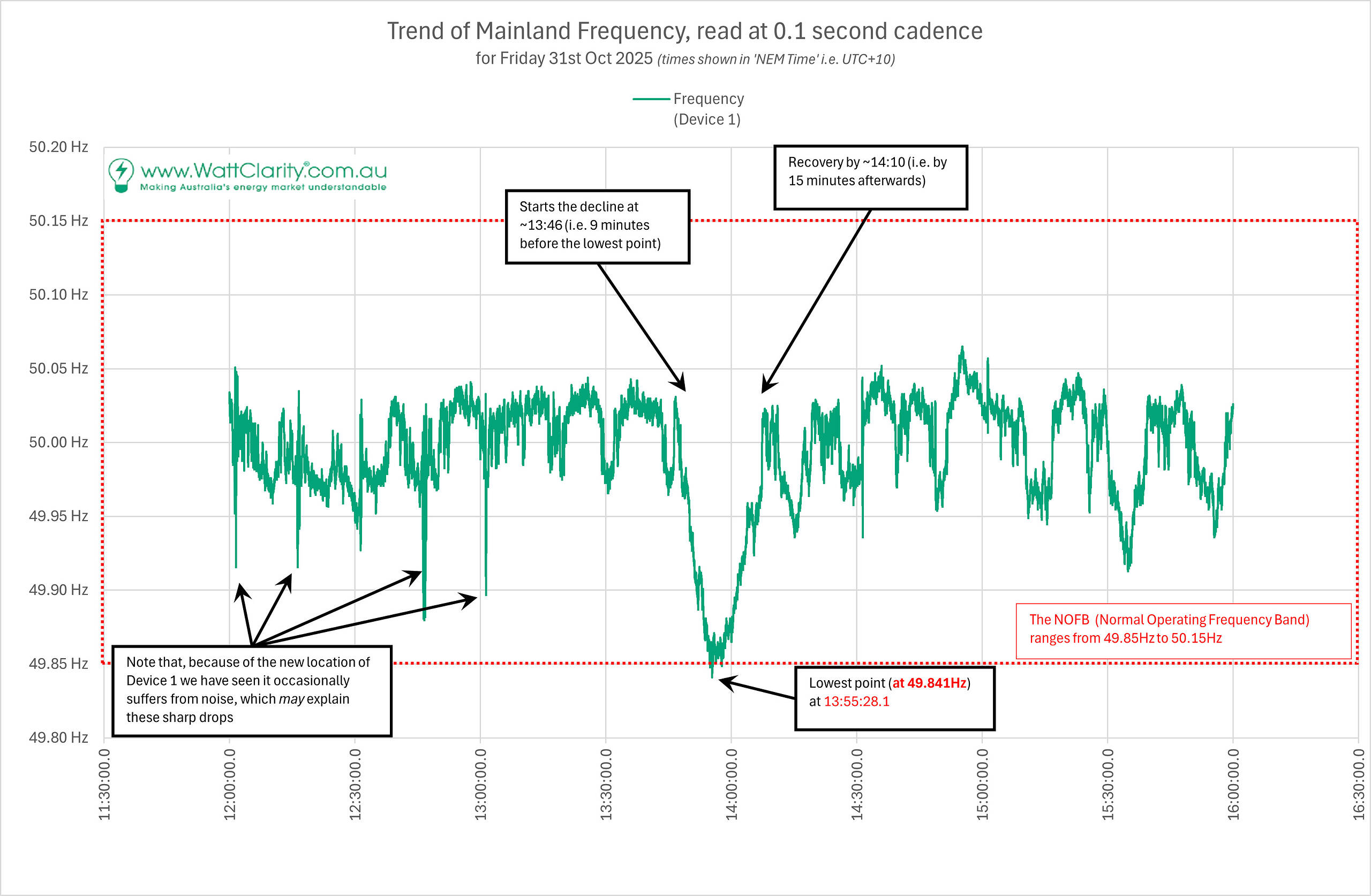Click the 49.85 Hz y-axis label

point(58,663)
